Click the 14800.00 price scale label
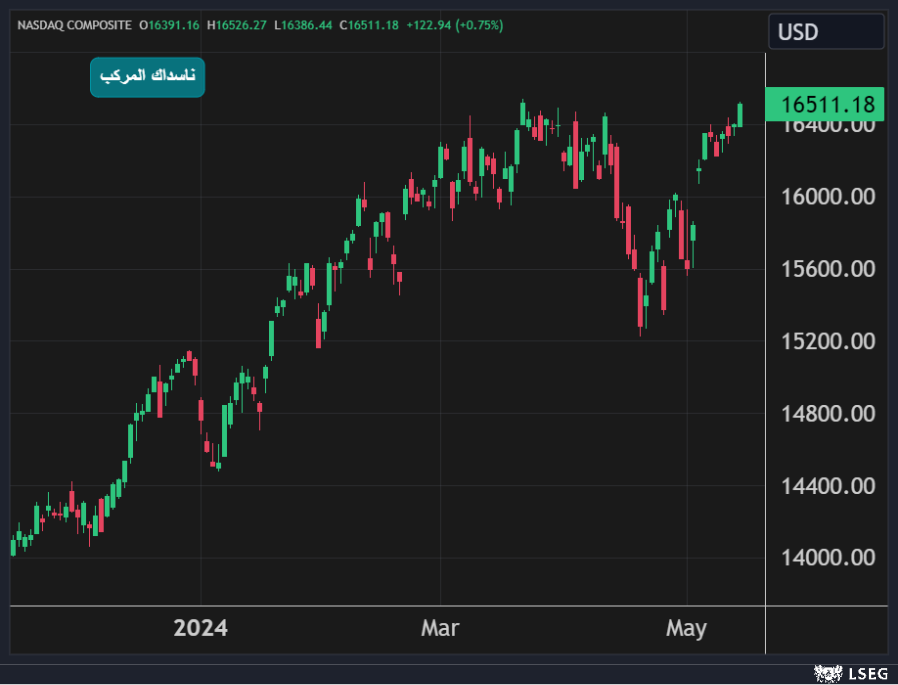This screenshot has height=685, width=898. click(828, 413)
